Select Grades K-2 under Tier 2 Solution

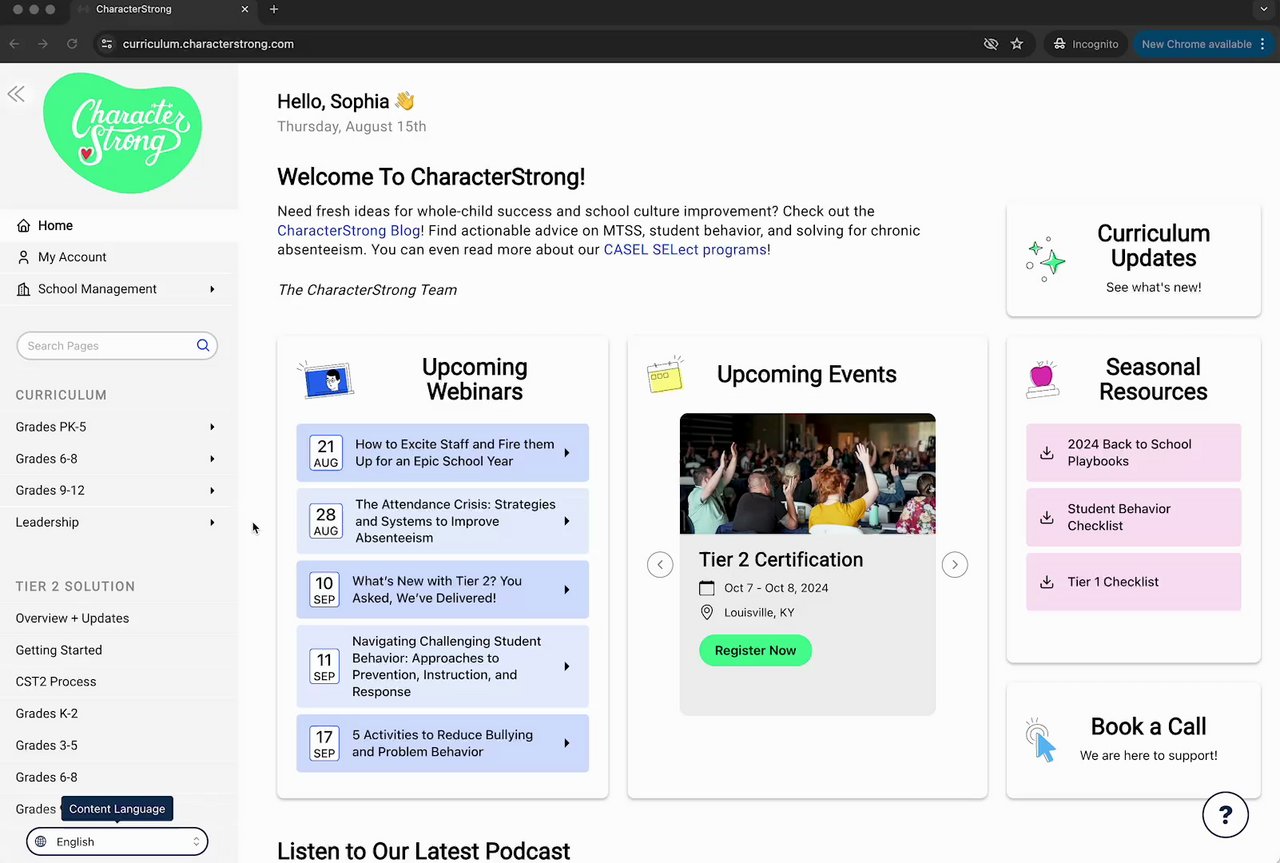pos(47,714)
